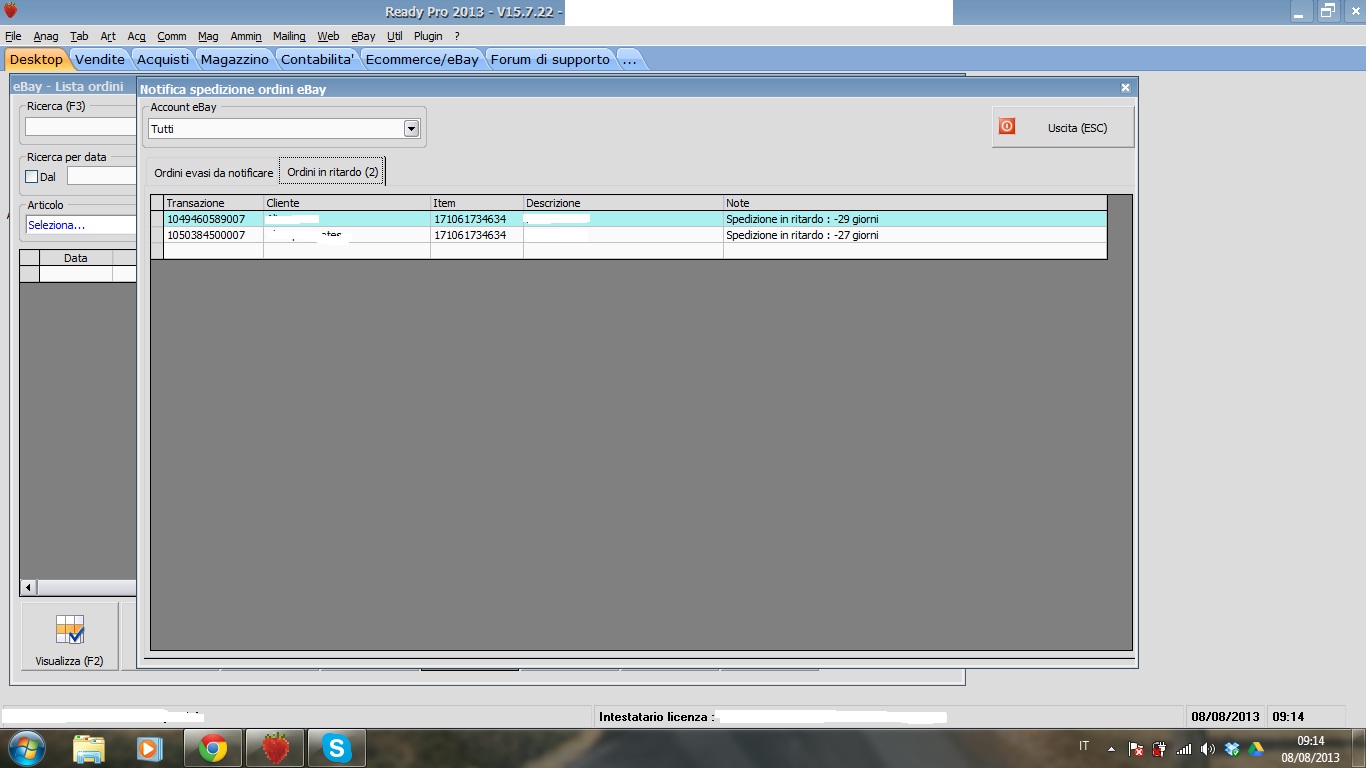Open the Anag menu
This screenshot has height=768, width=1366.
click(46, 36)
